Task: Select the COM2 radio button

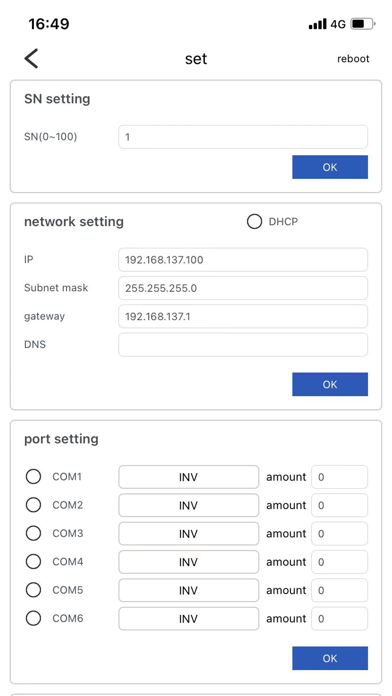Action: (33, 505)
